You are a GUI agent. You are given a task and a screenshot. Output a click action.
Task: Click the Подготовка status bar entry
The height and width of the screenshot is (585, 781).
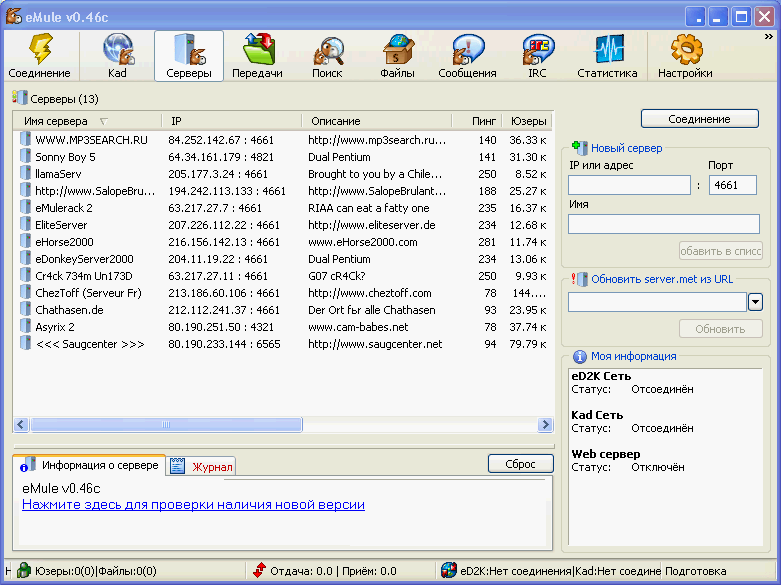pyautogui.click(x=696, y=571)
